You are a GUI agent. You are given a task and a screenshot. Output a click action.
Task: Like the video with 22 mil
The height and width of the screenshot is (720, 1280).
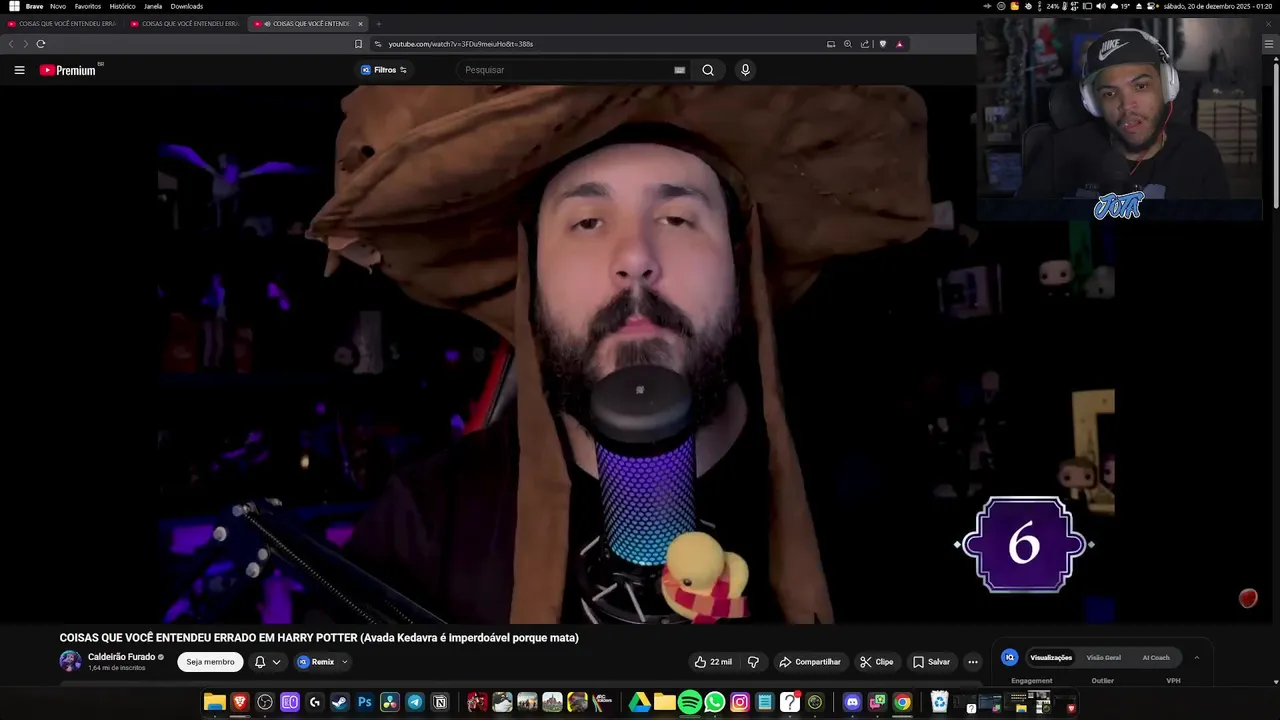[713, 662]
